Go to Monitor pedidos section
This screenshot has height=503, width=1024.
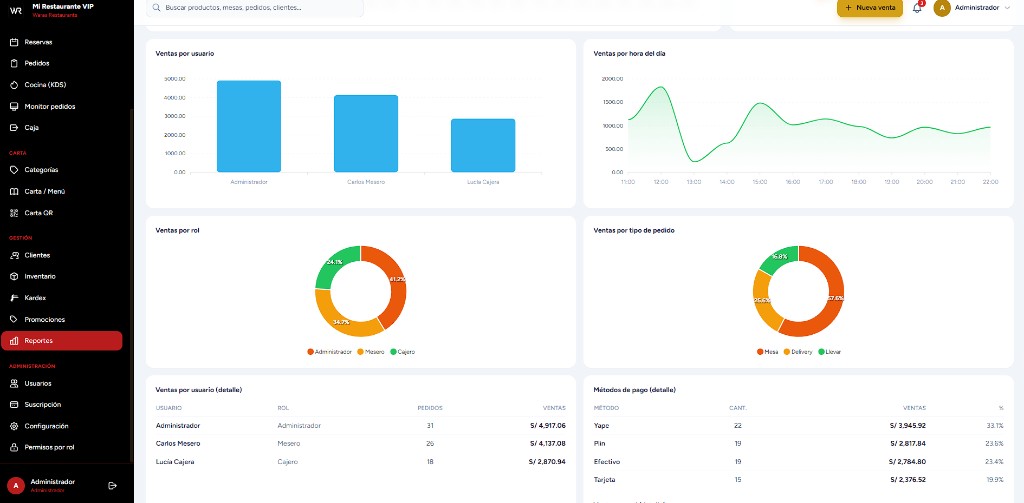pos(61,106)
